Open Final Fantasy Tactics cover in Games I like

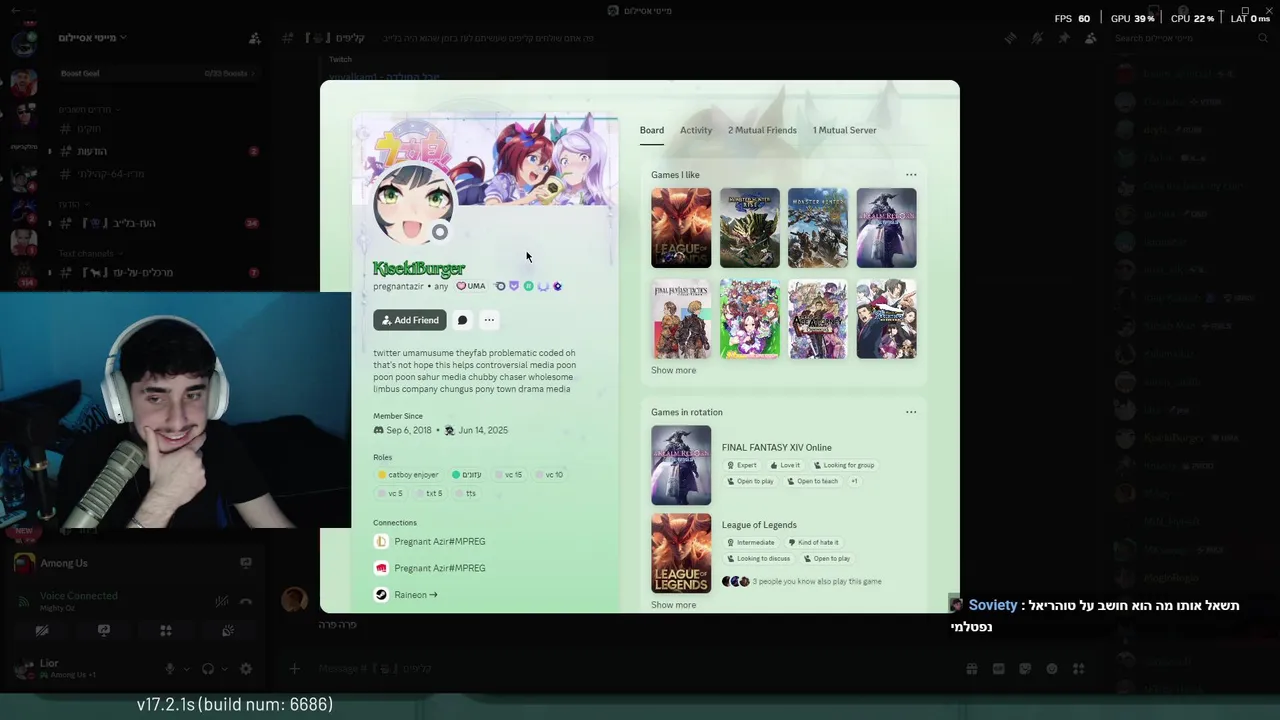click(681, 319)
